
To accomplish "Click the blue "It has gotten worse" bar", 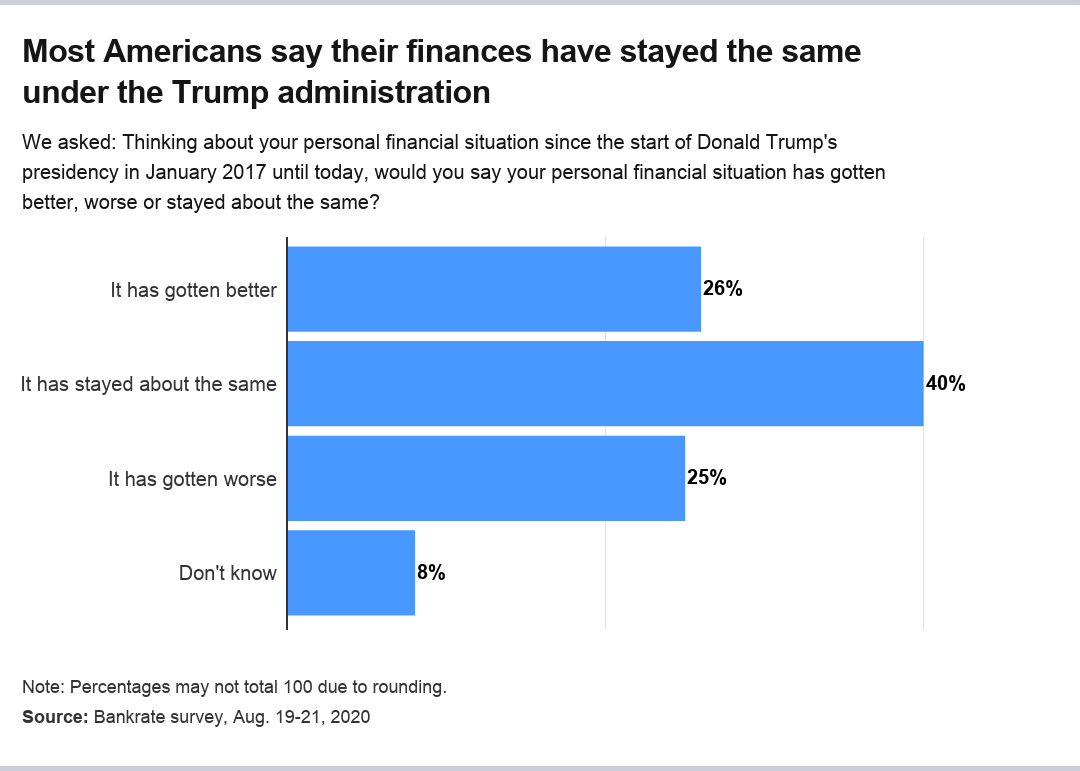I will tap(485, 478).
